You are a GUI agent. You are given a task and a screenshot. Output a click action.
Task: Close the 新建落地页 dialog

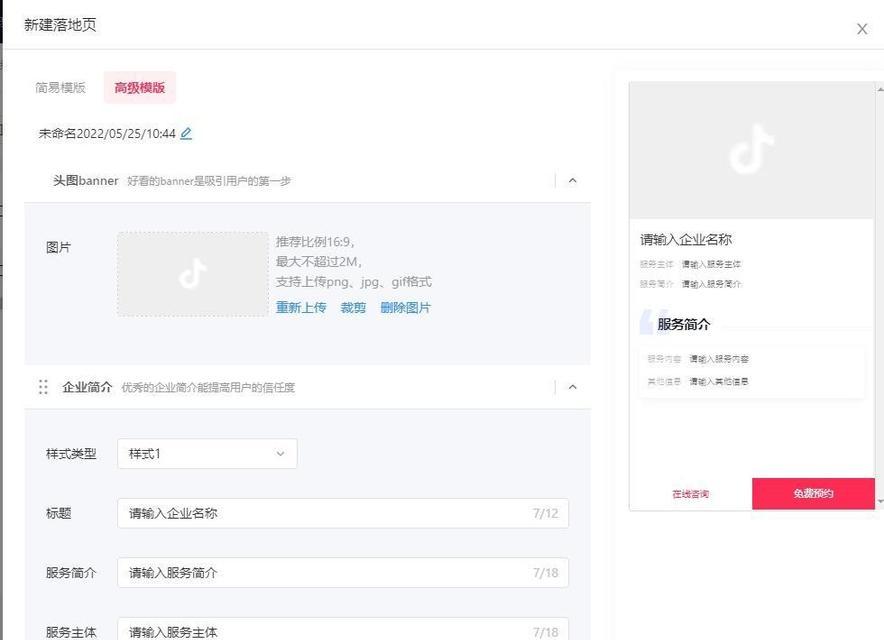click(x=862, y=29)
